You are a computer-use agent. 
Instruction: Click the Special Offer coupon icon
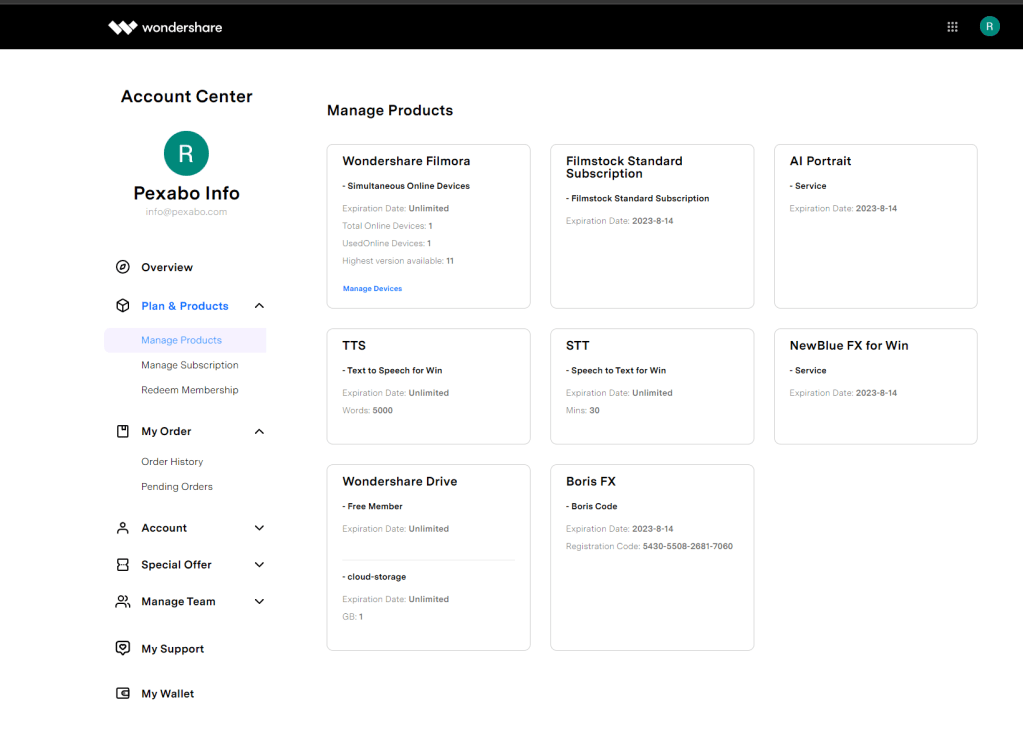(x=123, y=564)
